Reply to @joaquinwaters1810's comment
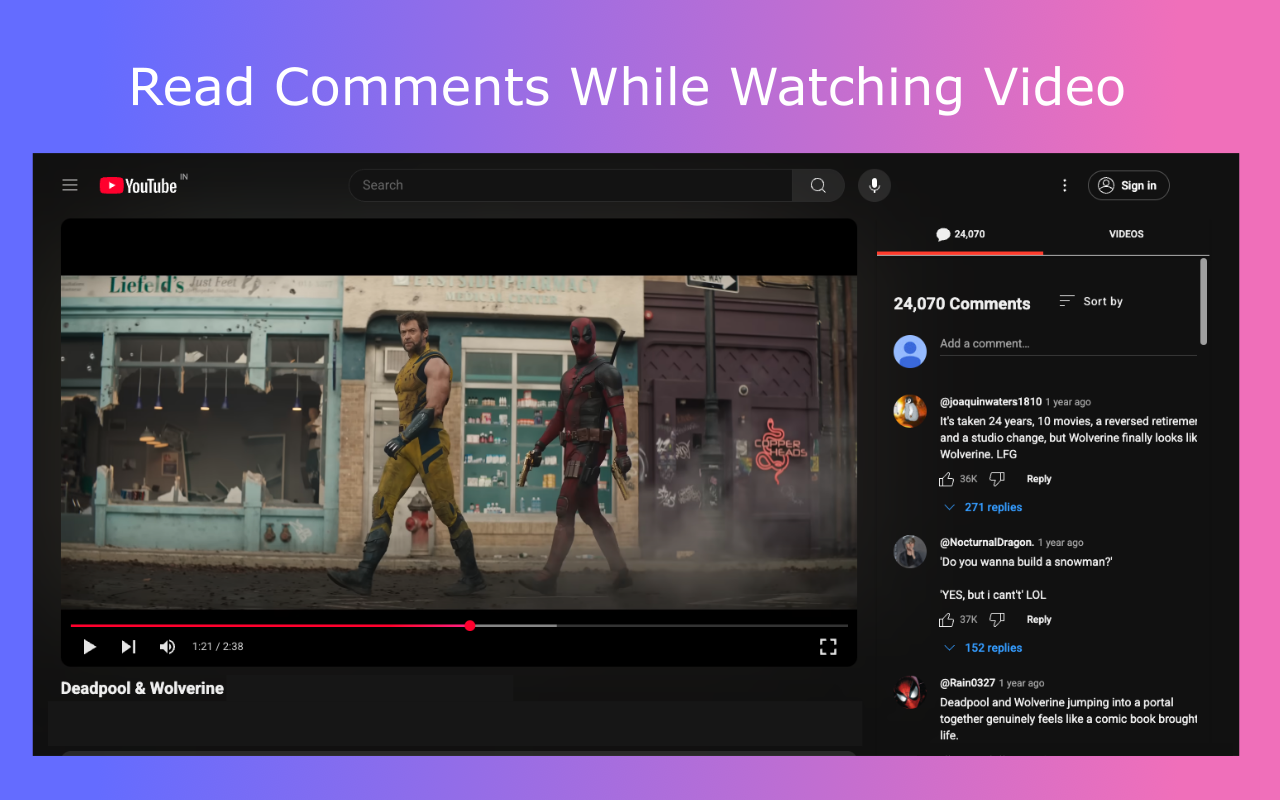 1038,478
